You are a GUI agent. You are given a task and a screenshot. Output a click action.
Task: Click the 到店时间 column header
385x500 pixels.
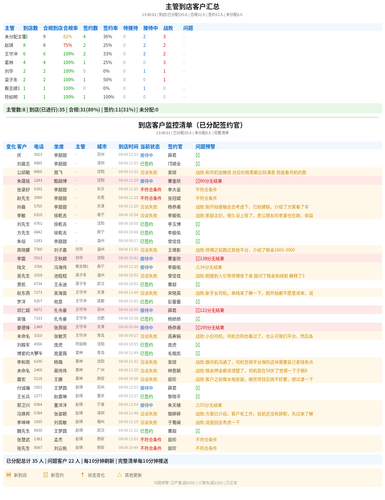128,147
